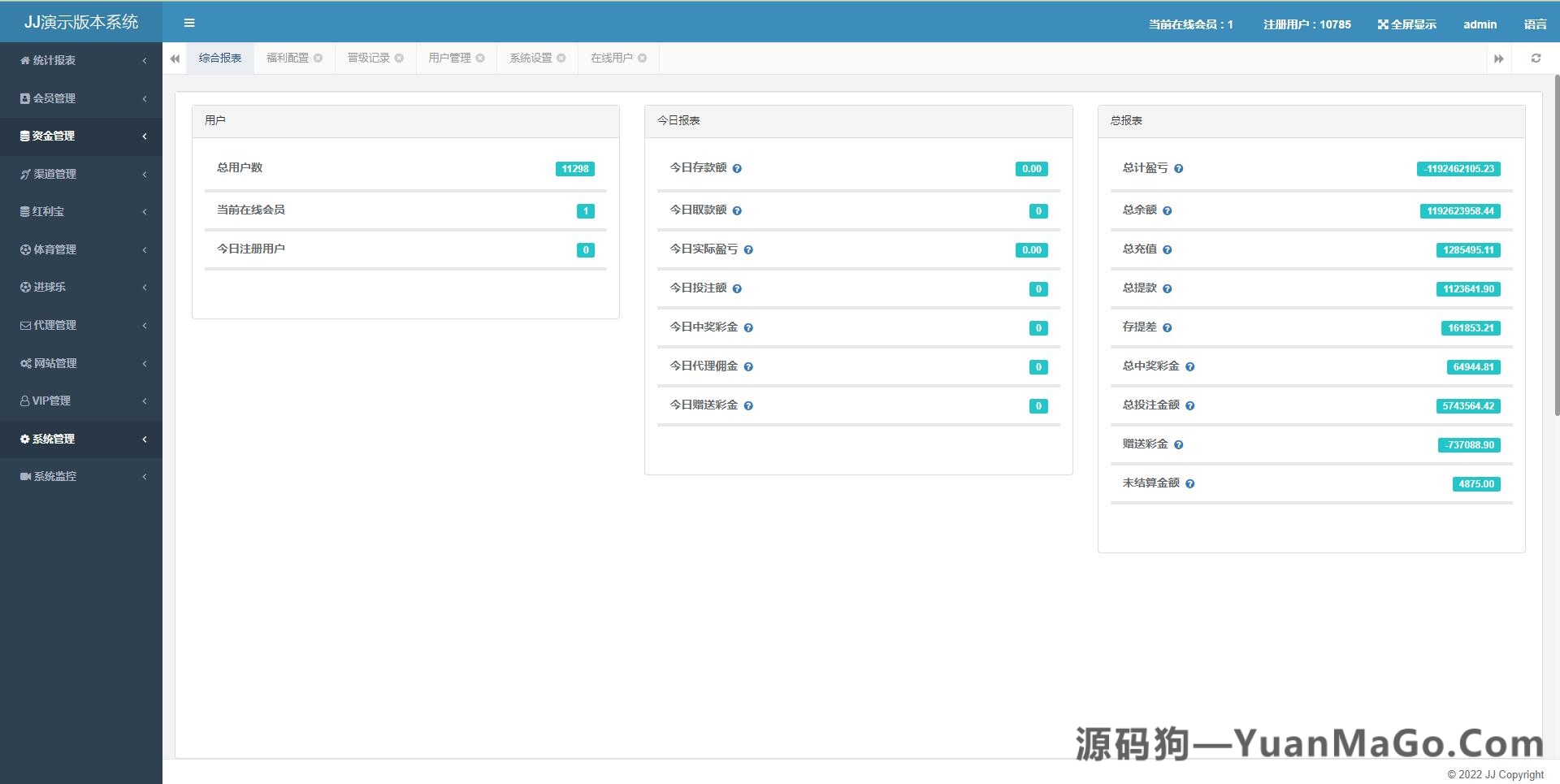Toggle fullscreen with 全屏显示
The image size is (1560, 784).
1406,24
